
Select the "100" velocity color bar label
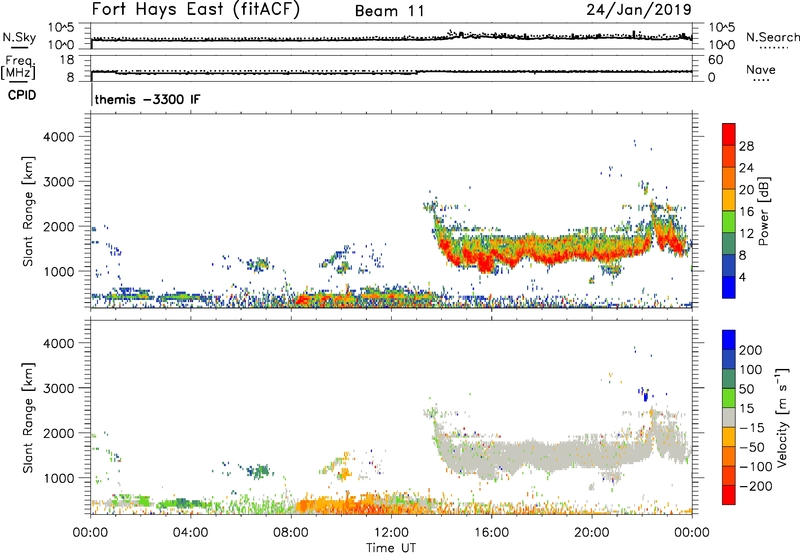[x=751, y=369]
